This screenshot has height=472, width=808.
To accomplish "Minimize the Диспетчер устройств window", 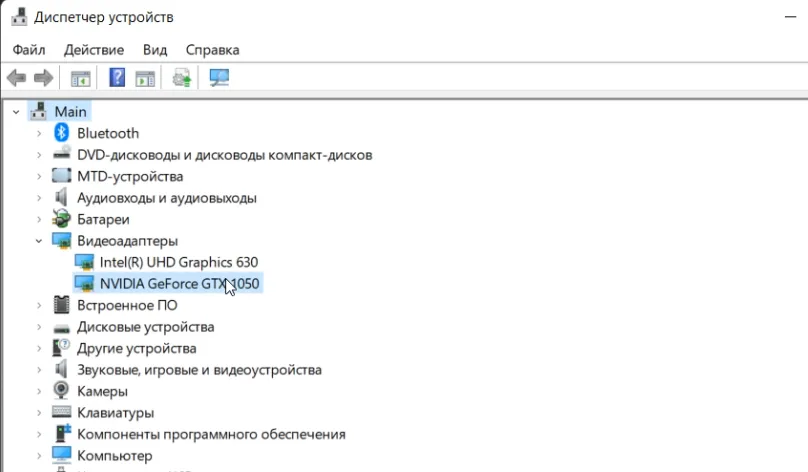I will [x=790, y=17].
